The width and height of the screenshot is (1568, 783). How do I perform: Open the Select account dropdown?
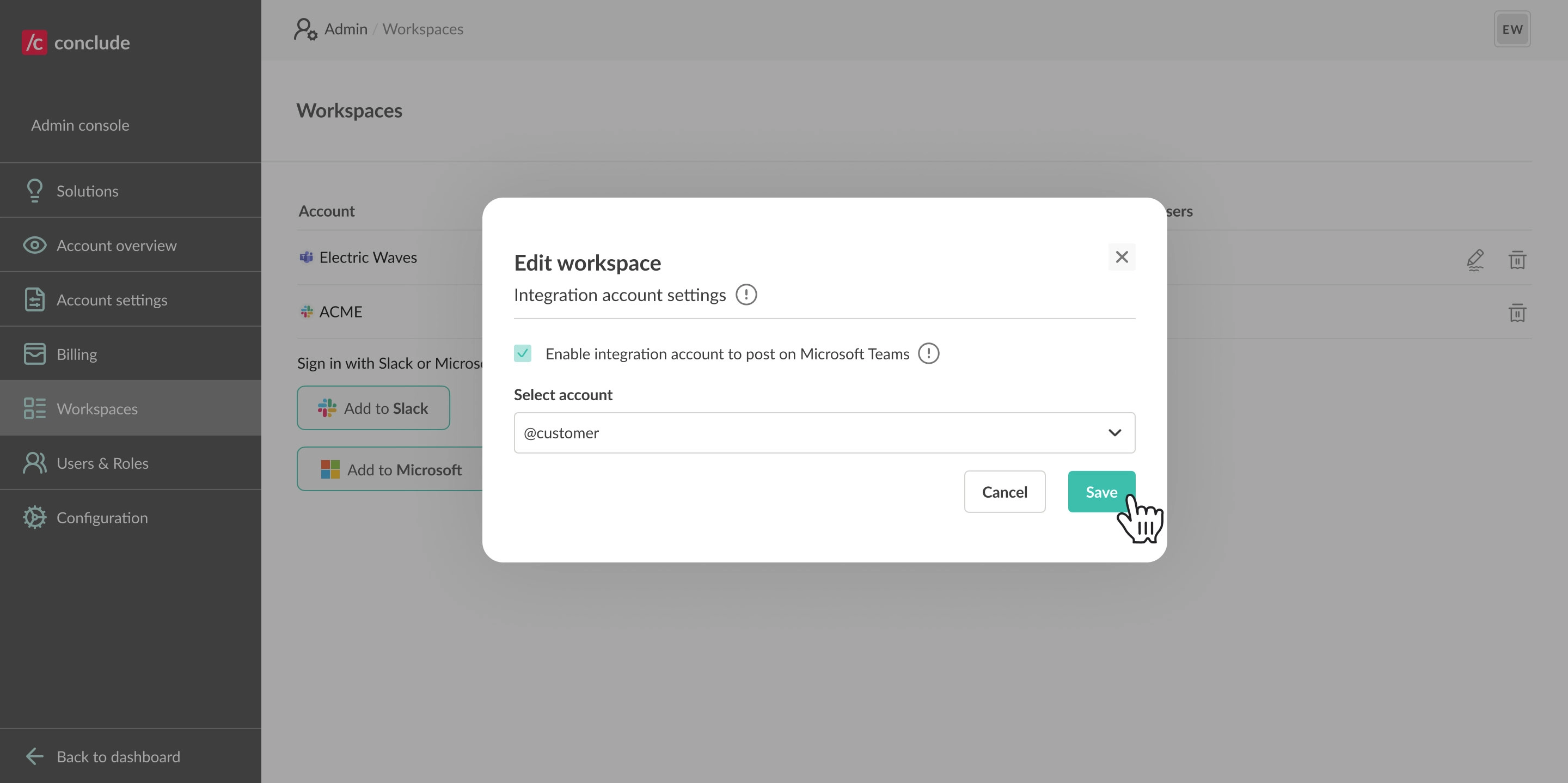[x=824, y=433]
